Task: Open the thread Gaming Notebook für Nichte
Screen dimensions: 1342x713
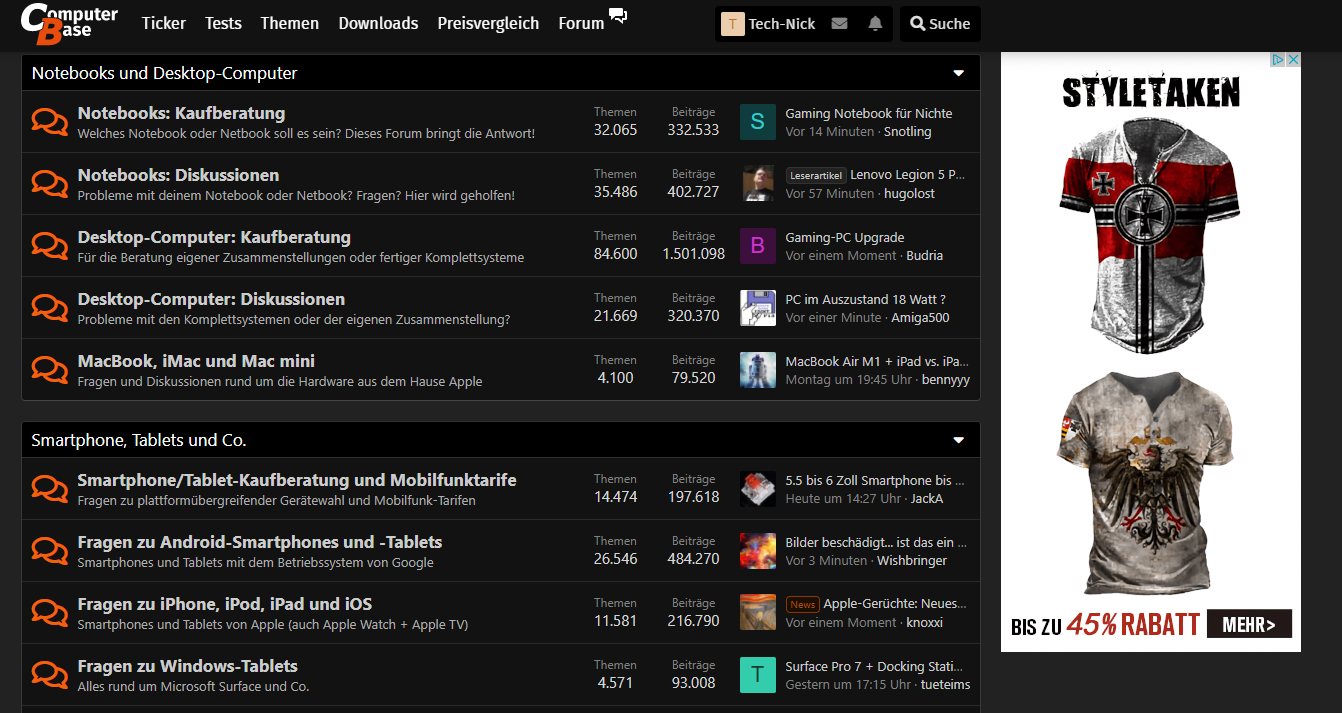Action: coord(869,113)
